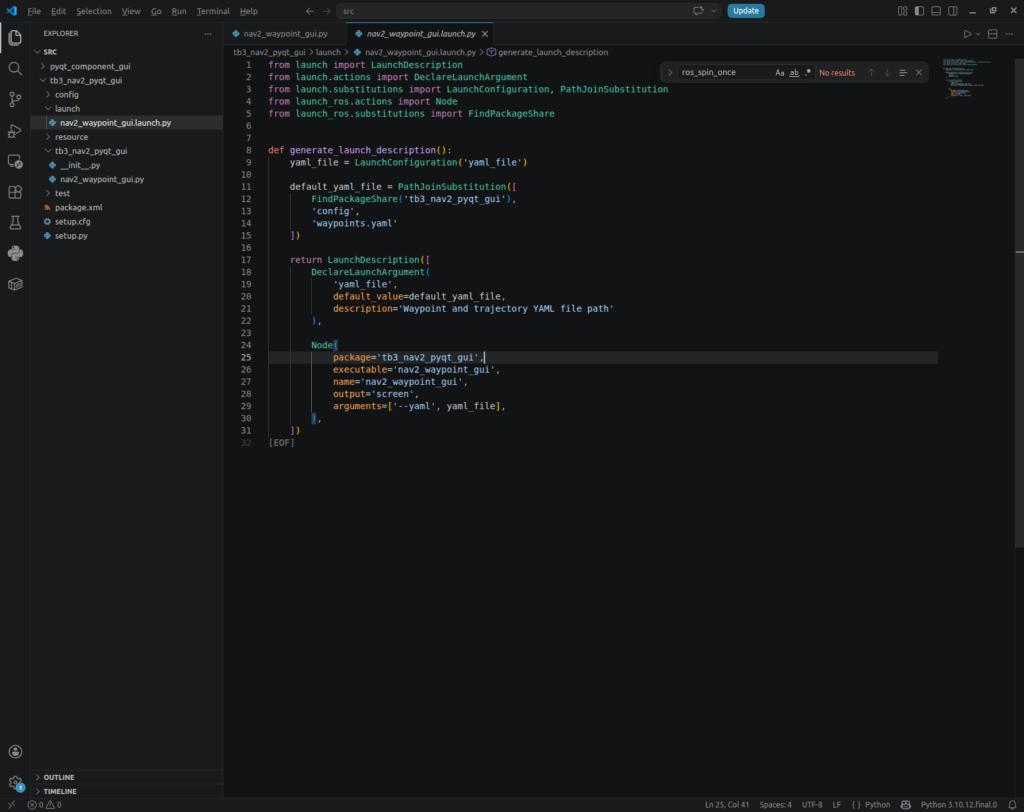Image resolution: width=1024 pixels, height=812 pixels.
Task: Open editor More Actions ellipsis
Action: [1010, 34]
